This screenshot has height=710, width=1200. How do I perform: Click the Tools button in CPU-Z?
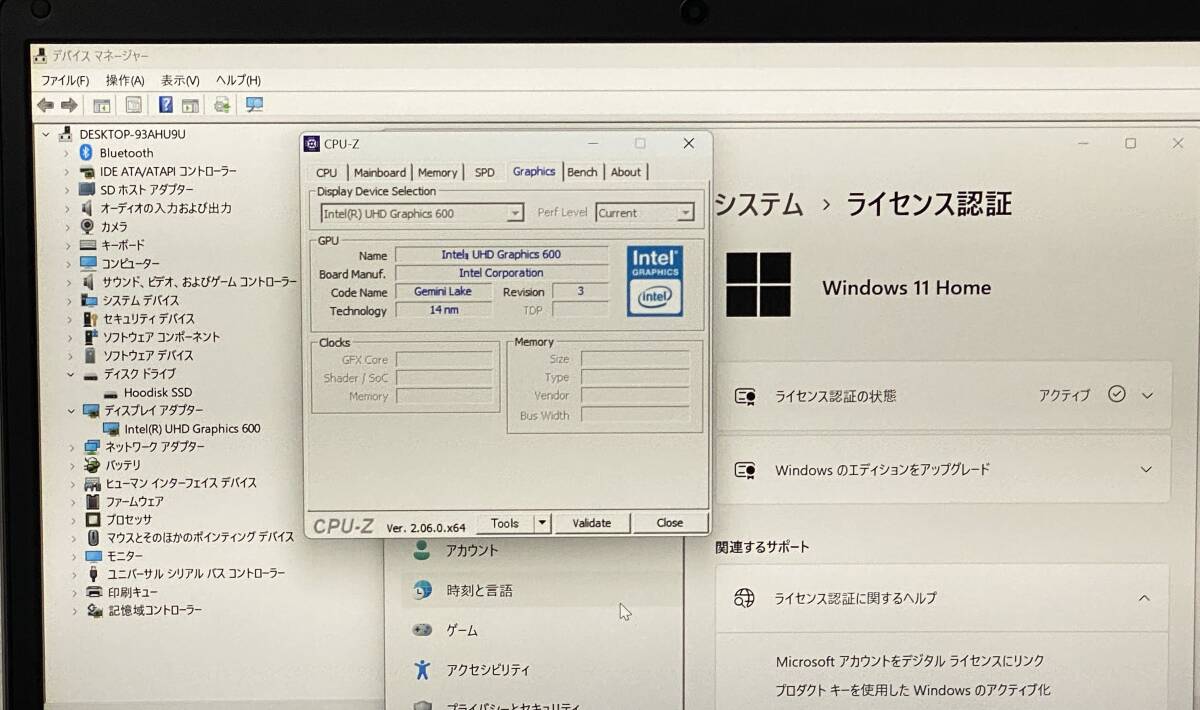505,523
